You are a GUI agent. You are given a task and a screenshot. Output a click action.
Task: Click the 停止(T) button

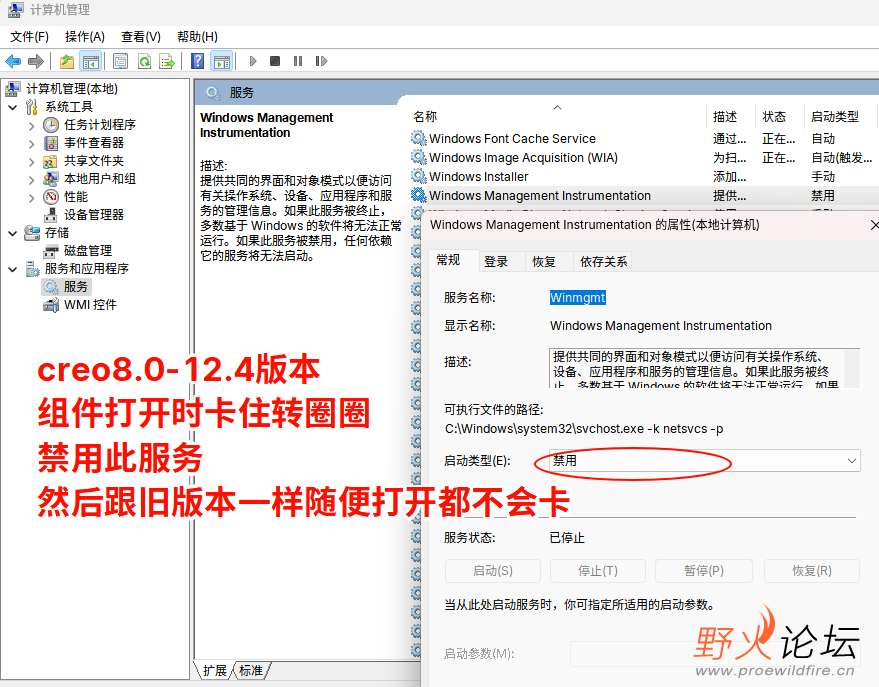597,570
